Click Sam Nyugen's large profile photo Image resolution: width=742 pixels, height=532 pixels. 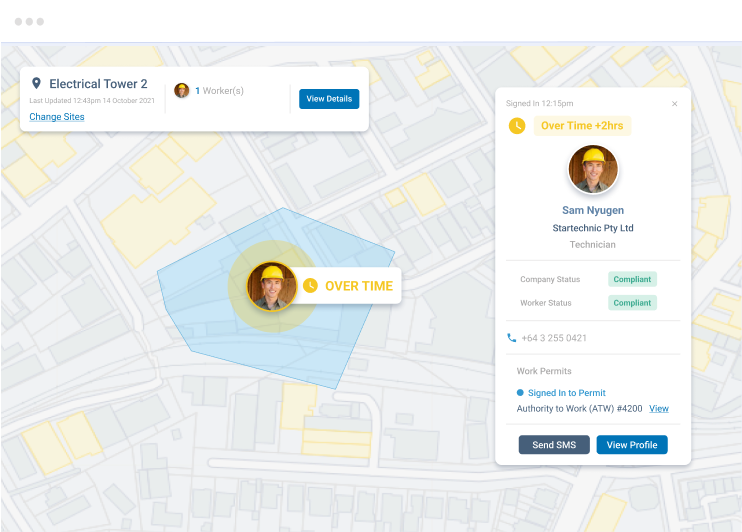(x=593, y=169)
